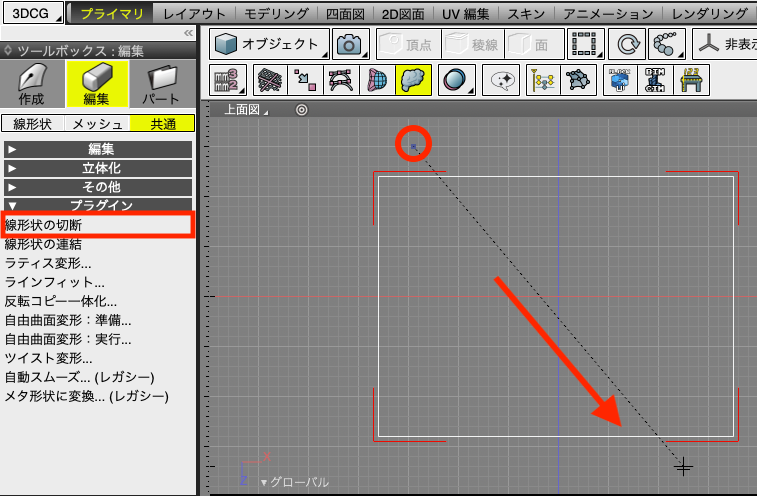Select the 作成 (Create) toolbox icon
This screenshot has height=496, width=757.
pos(32,85)
